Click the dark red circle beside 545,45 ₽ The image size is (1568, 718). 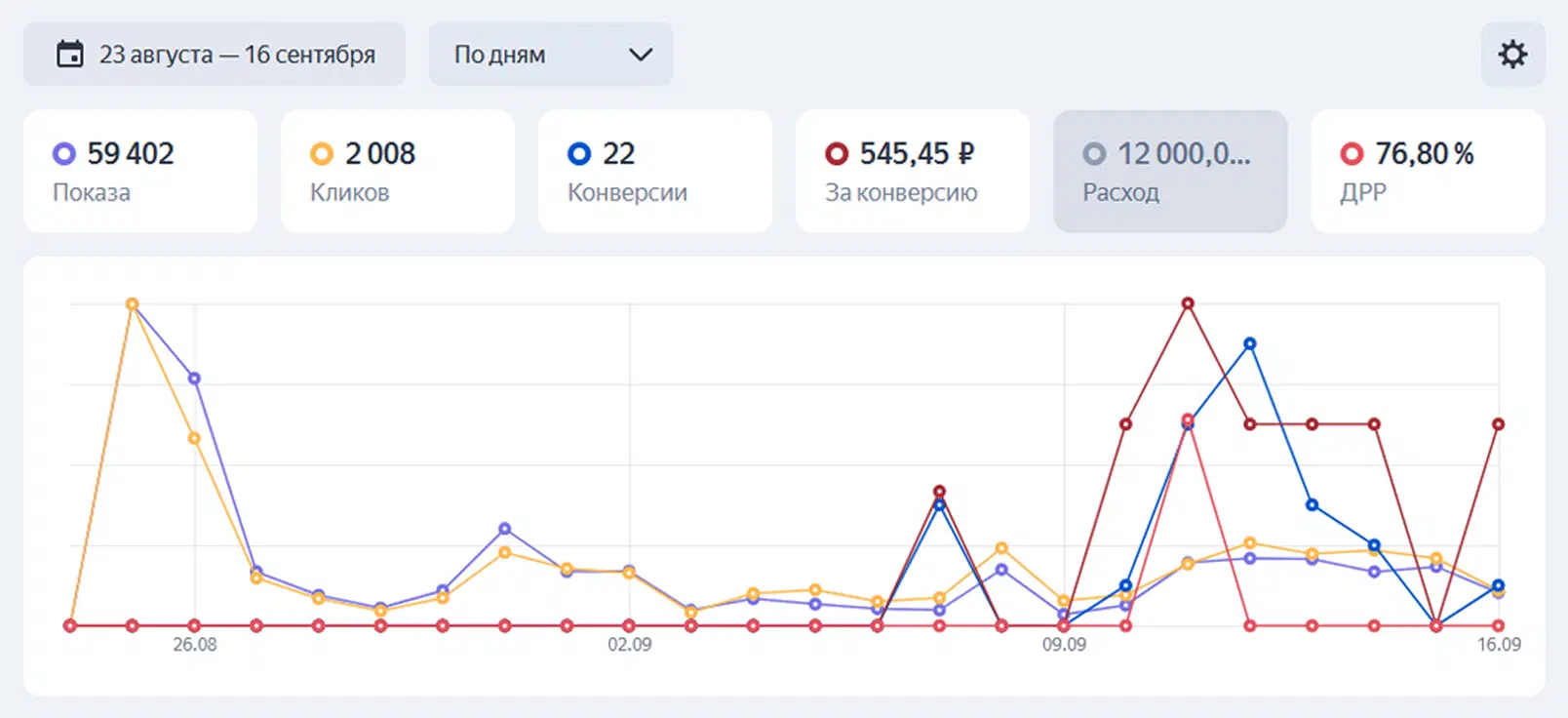coord(836,154)
